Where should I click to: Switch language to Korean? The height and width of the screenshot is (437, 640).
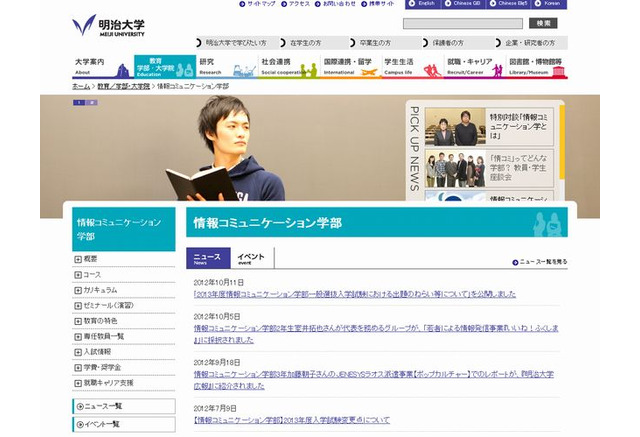[x=548, y=3]
